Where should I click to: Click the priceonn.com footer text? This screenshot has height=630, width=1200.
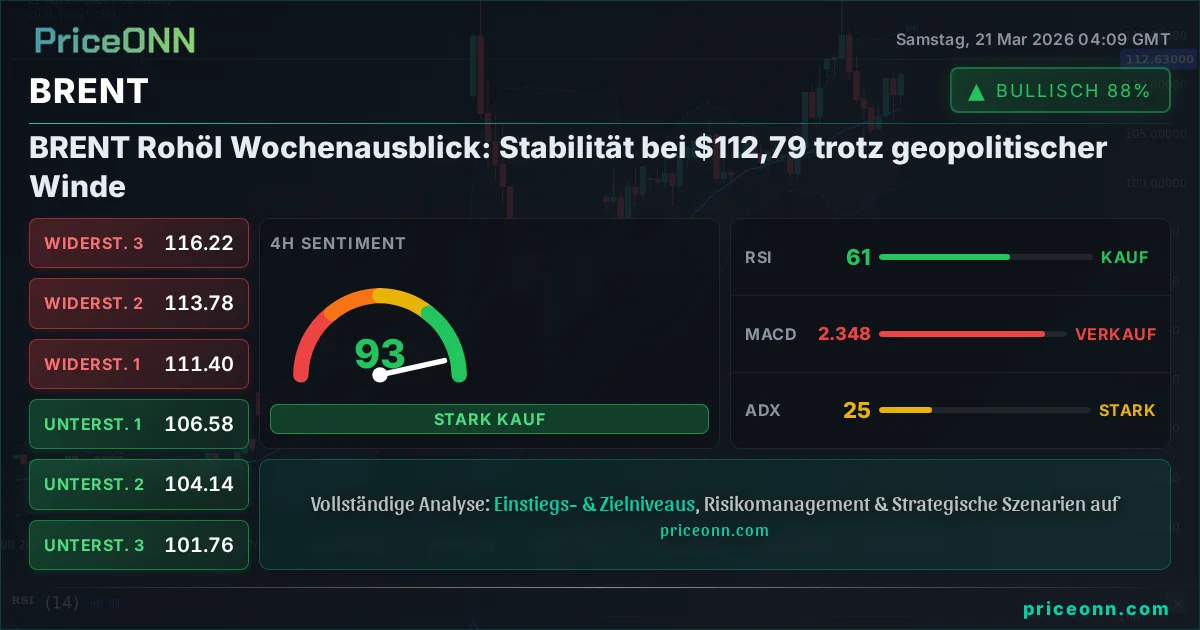[1096, 608]
